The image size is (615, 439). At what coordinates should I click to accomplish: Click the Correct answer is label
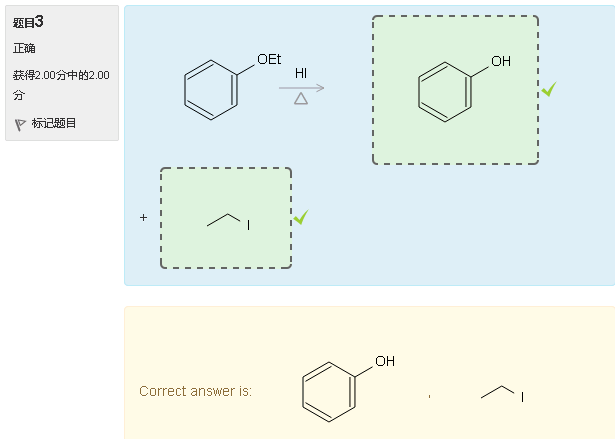click(195, 391)
